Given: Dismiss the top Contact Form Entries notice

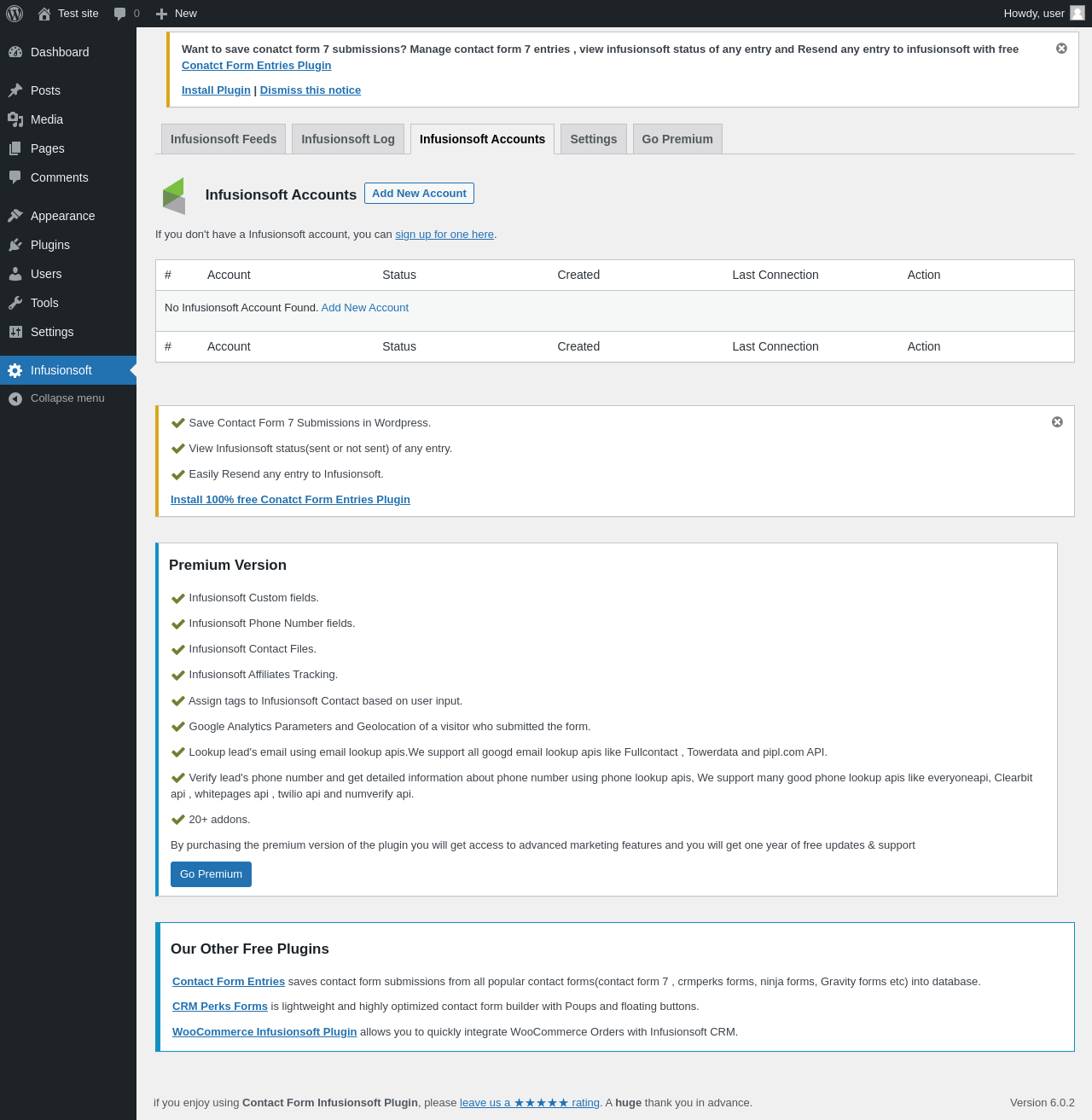Looking at the screenshot, I should coord(1061,49).
